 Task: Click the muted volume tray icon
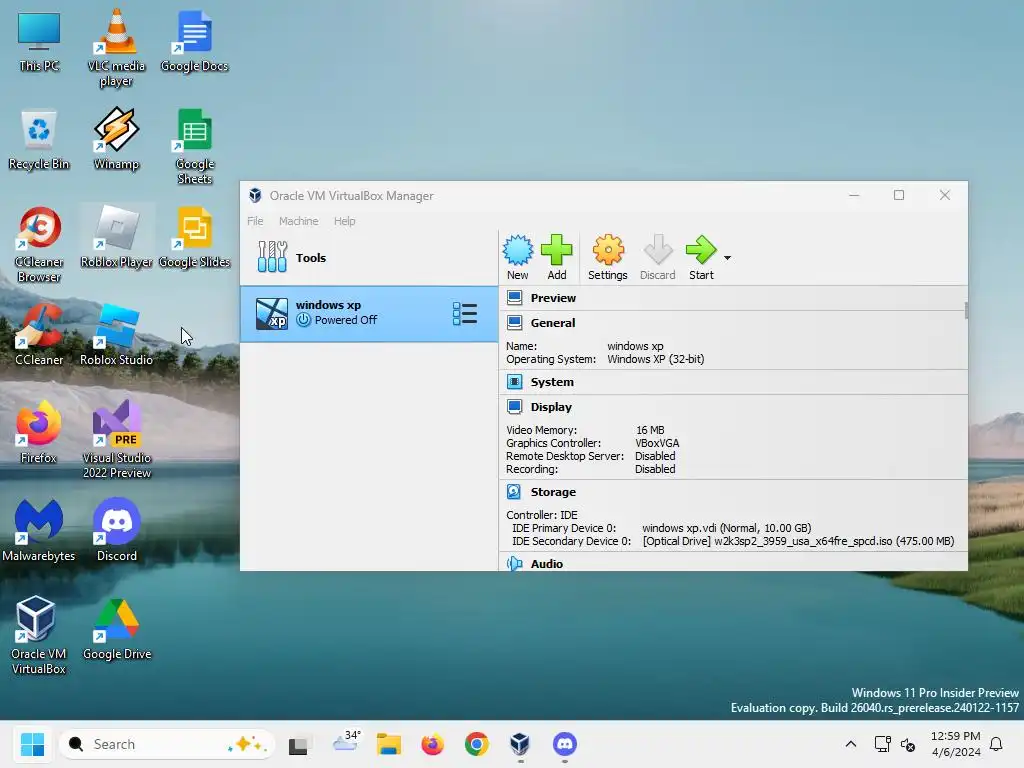[x=908, y=744]
